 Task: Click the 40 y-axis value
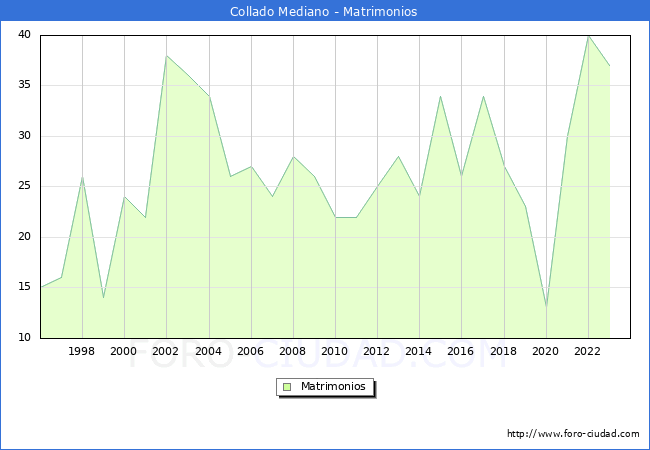point(24,34)
